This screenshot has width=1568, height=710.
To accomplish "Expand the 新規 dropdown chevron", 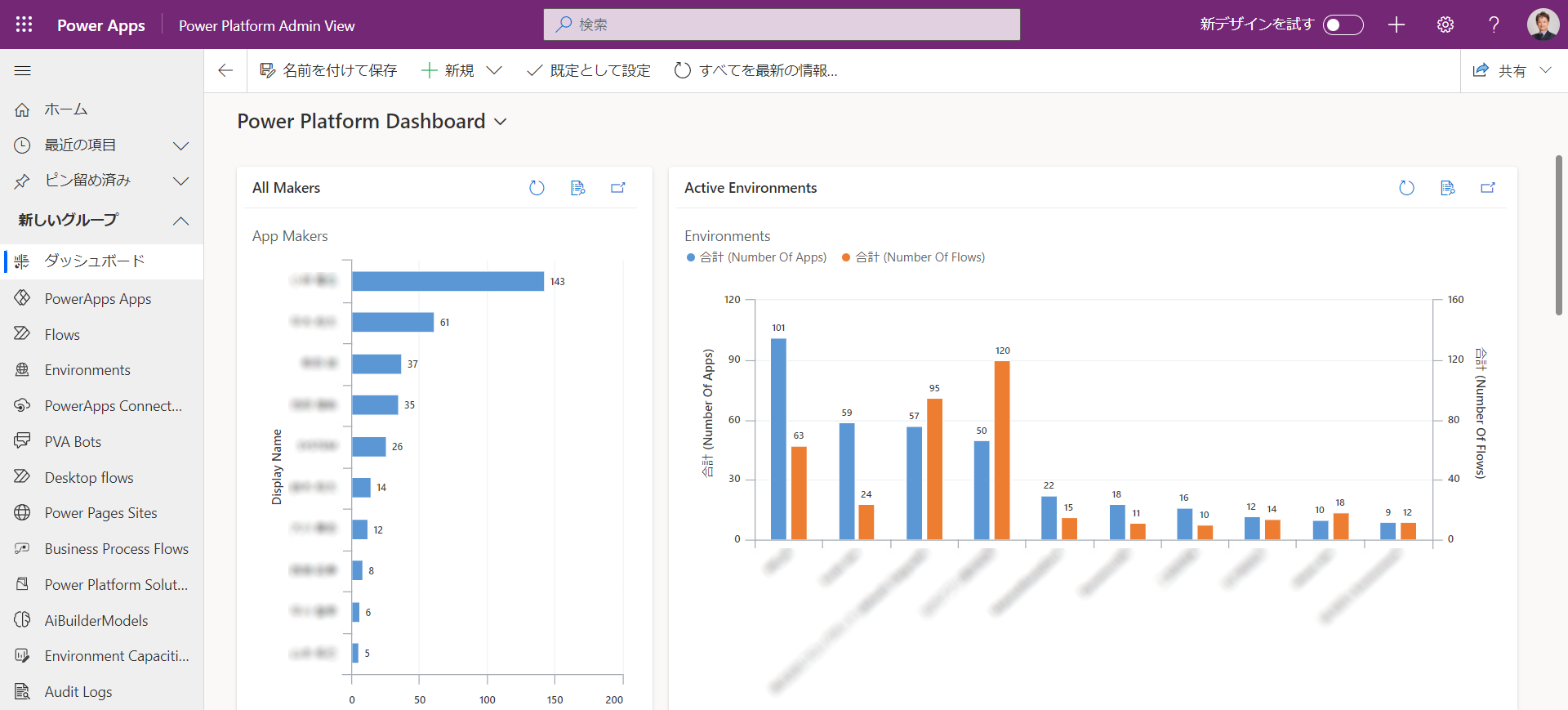I will 494,70.
